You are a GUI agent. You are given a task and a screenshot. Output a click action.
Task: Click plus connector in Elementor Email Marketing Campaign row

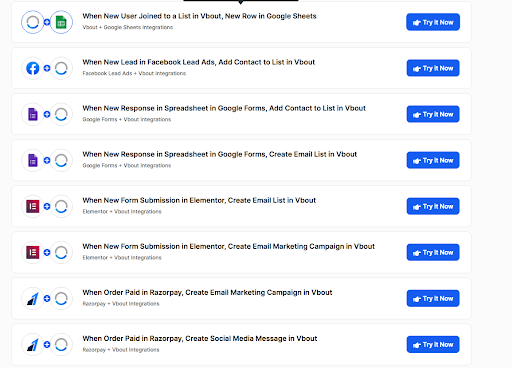pyautogui.click(x=47, y=252)
